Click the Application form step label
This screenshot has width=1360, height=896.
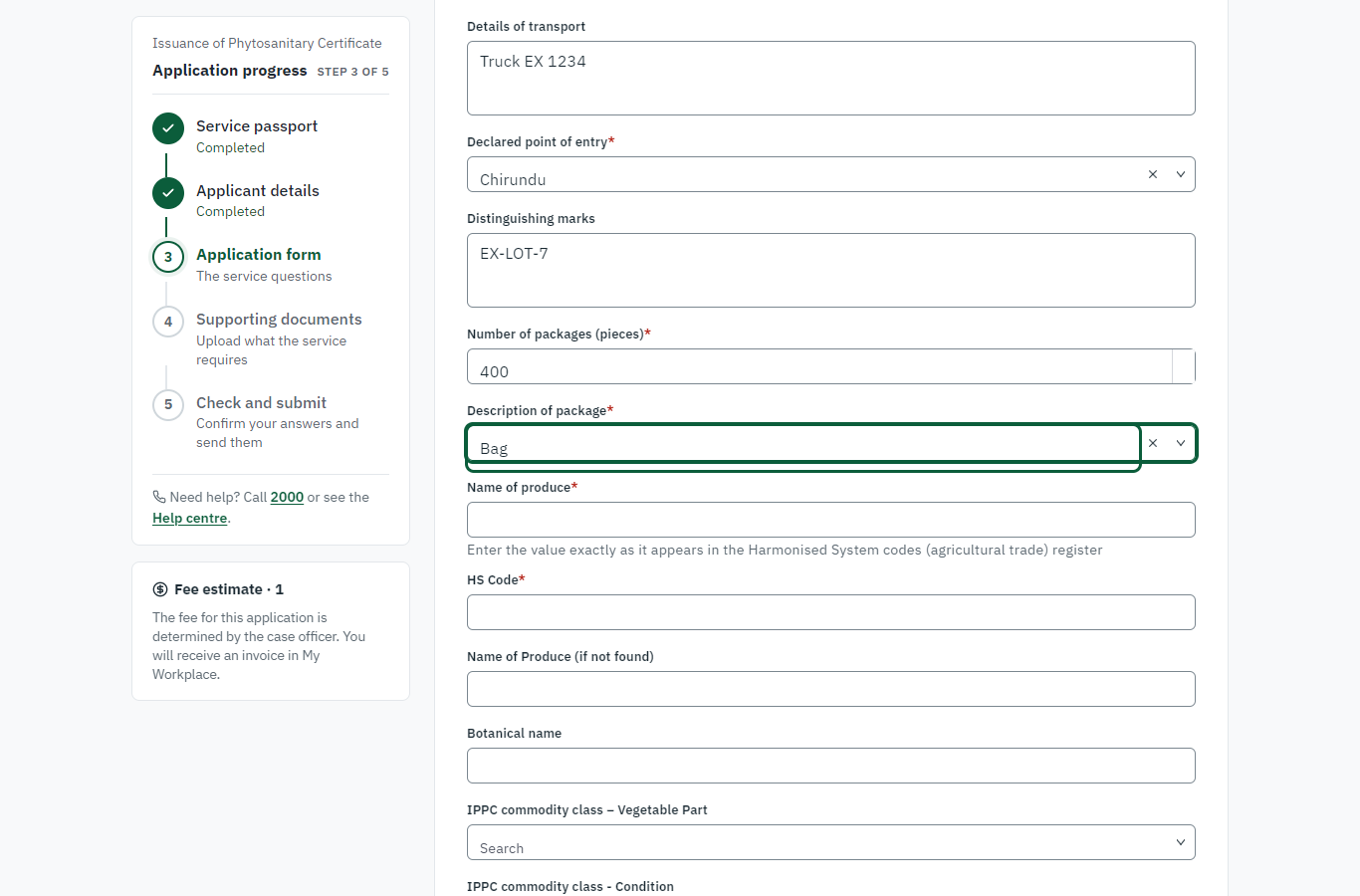tap(259, 255)
